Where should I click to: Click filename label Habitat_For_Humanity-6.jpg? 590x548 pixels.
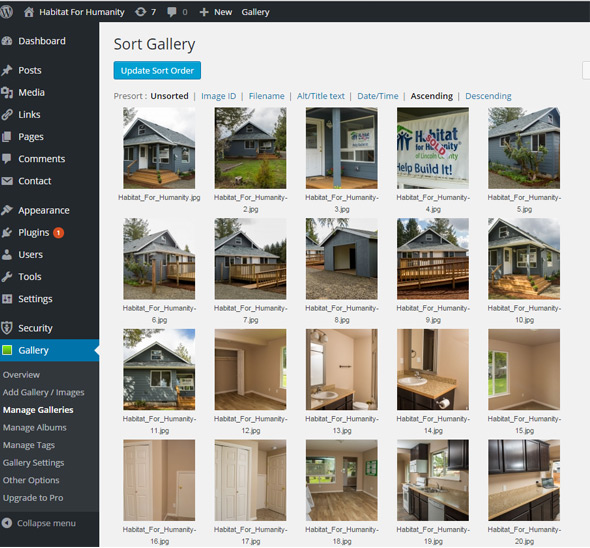pyautogui.click(x=159, y=314)
